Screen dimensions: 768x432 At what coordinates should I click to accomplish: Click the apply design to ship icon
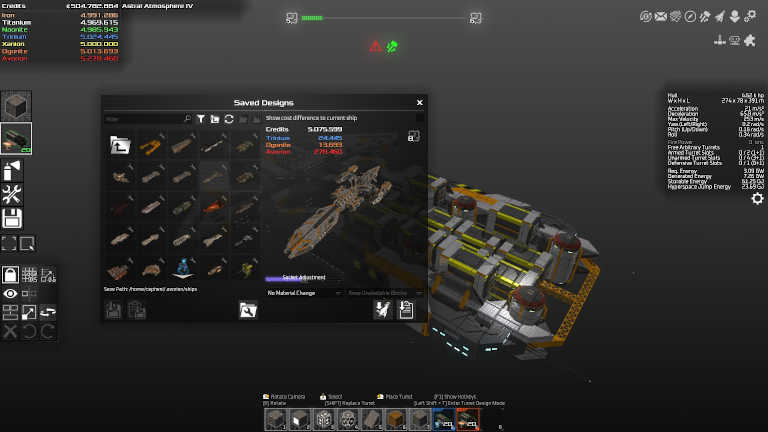coord(381,310)
